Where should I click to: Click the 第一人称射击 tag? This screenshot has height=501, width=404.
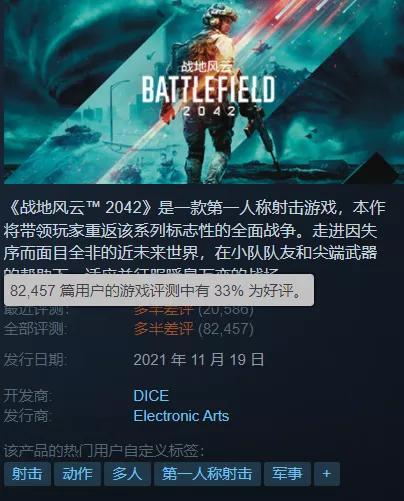207,473
